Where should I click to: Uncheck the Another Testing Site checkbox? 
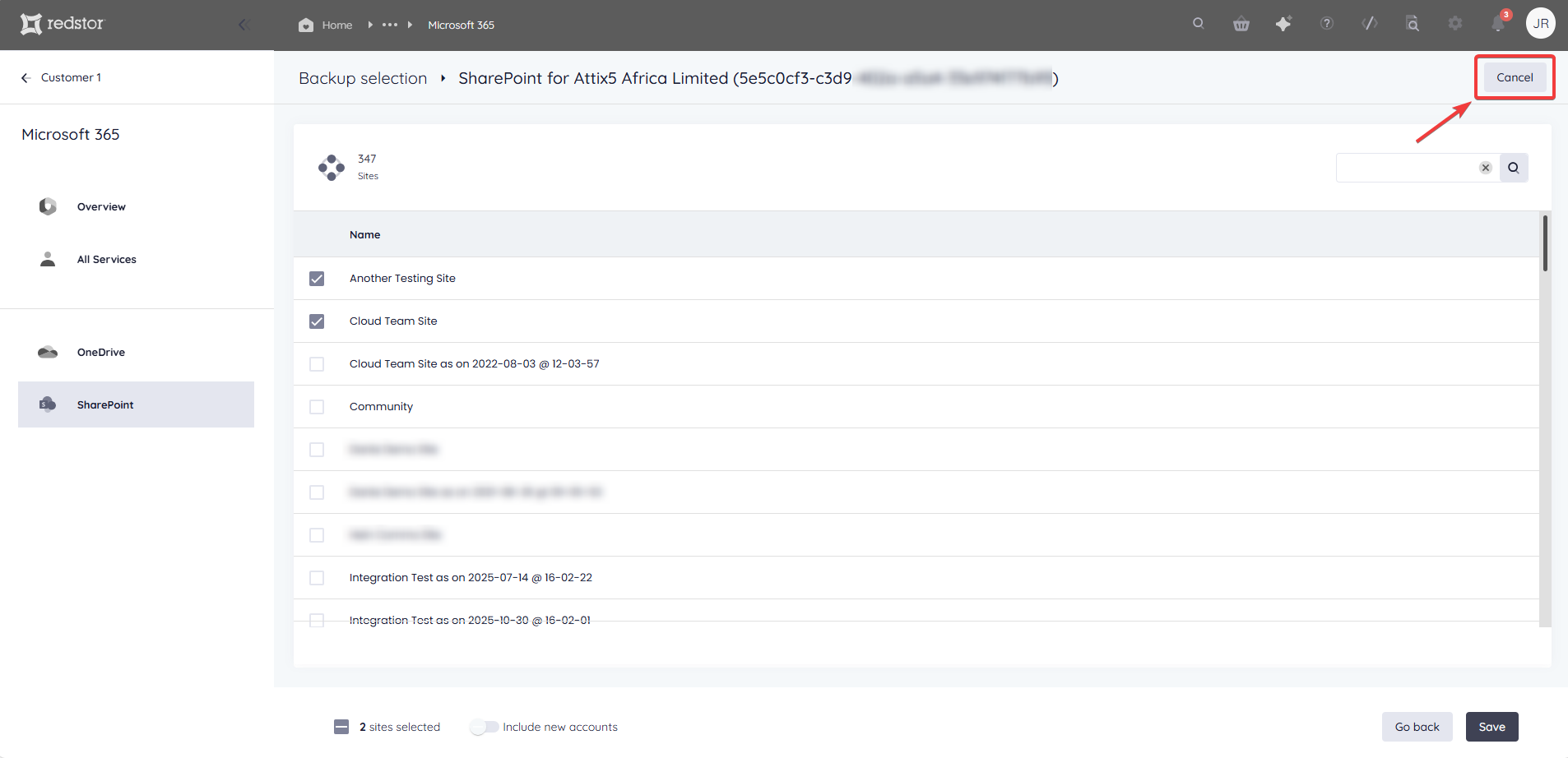click(x=317, y=279)
